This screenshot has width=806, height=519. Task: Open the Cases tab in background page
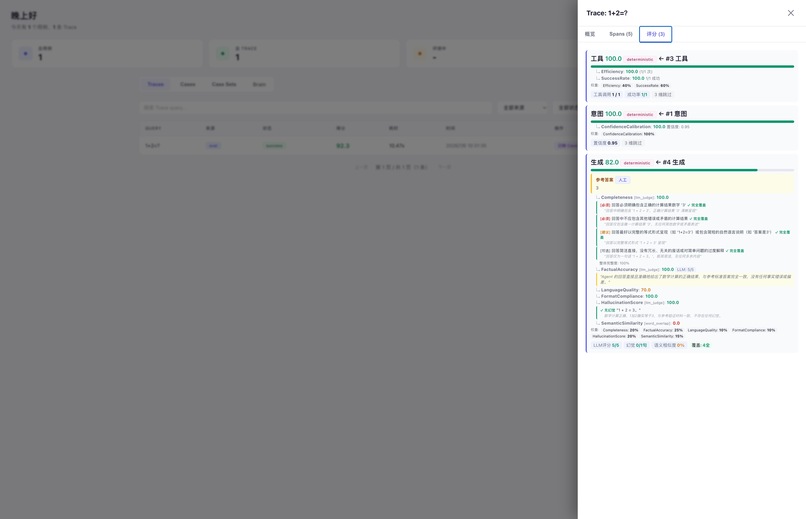pos(188,84)
